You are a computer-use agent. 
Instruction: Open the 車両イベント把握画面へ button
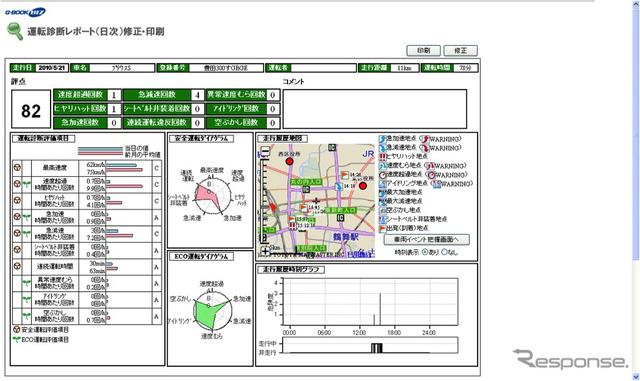tap(427, 240)
